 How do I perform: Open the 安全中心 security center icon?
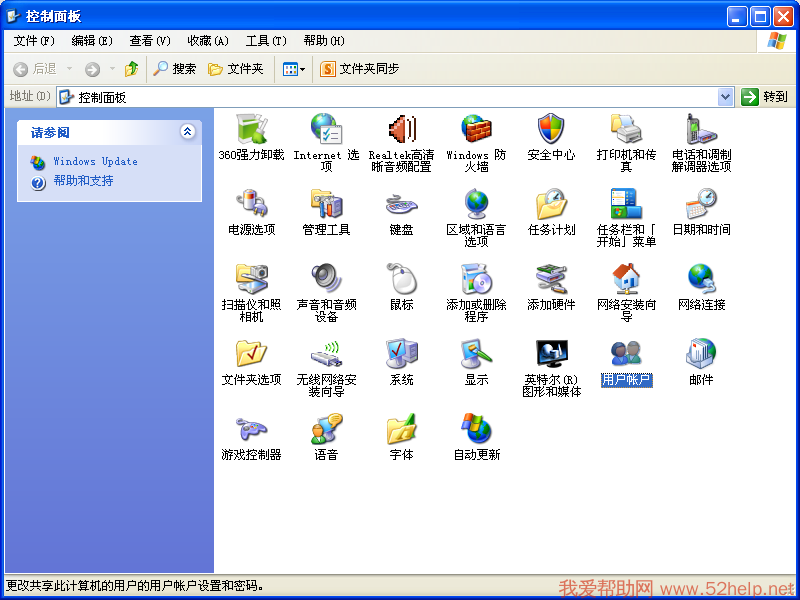pos(551,130)
